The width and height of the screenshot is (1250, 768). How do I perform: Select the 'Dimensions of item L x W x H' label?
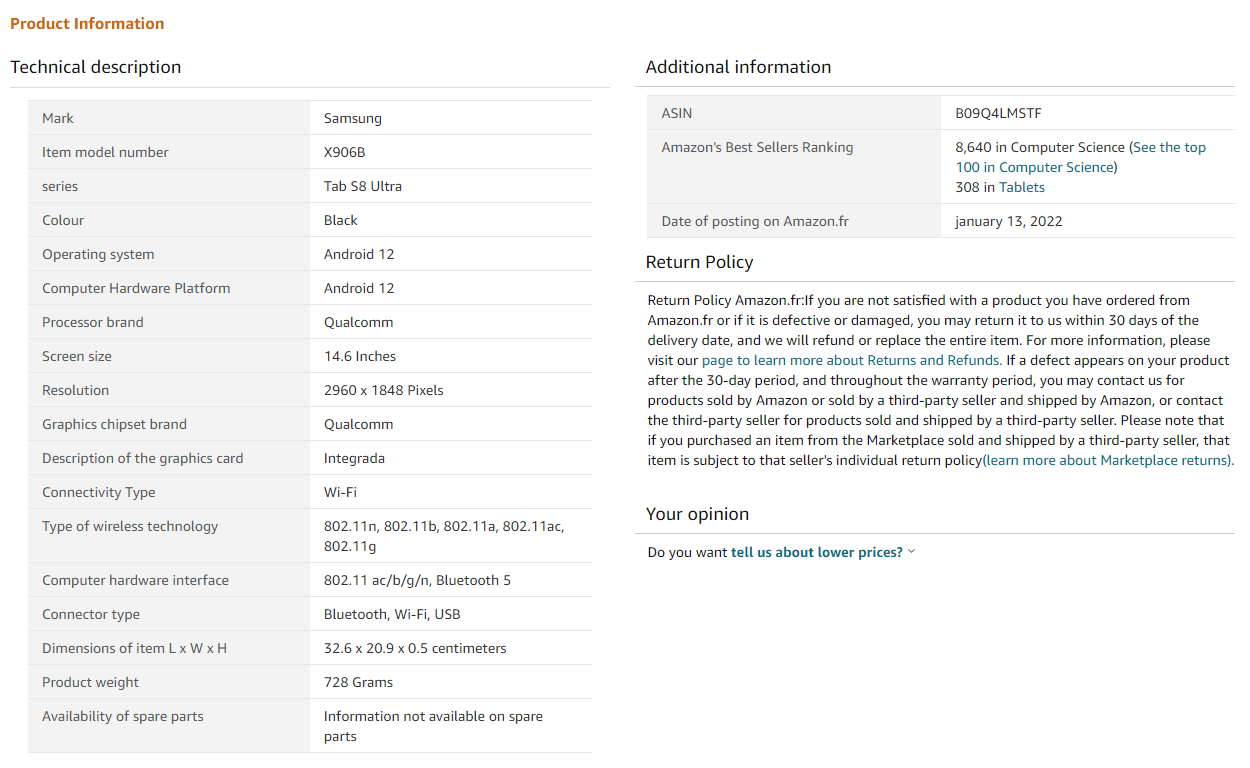coord(134,648)
